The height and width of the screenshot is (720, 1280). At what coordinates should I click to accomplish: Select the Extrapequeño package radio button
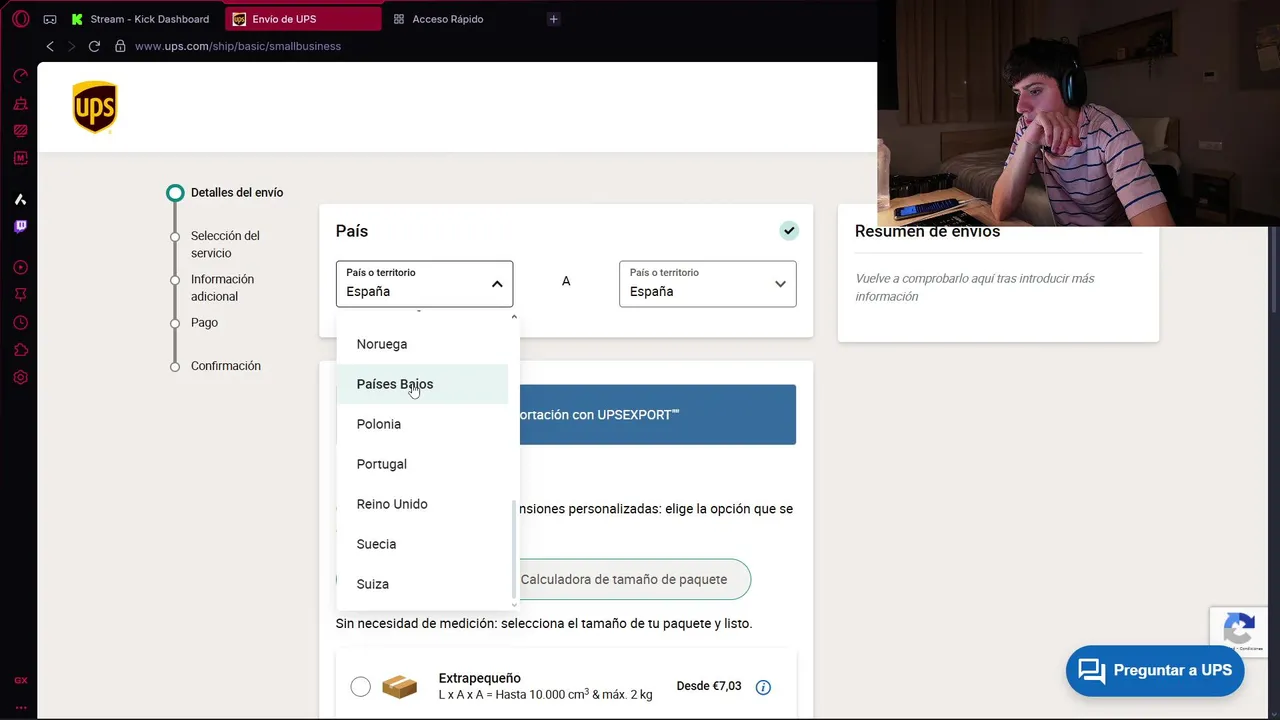(x=360, y=687)
